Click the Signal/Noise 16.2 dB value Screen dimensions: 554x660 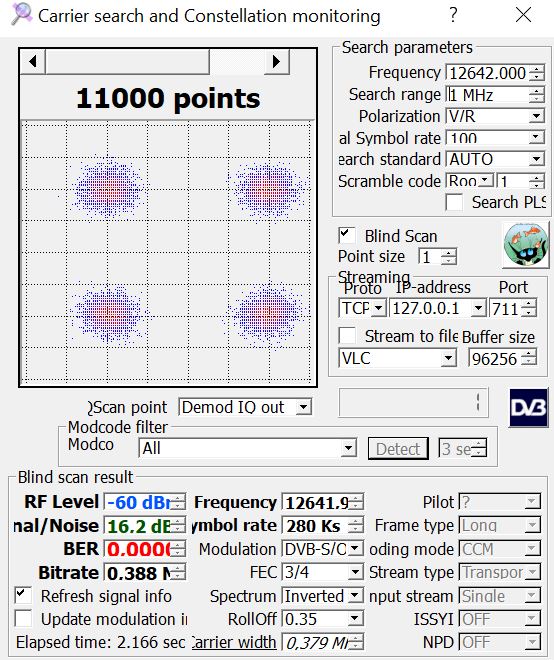click(139, 526)
